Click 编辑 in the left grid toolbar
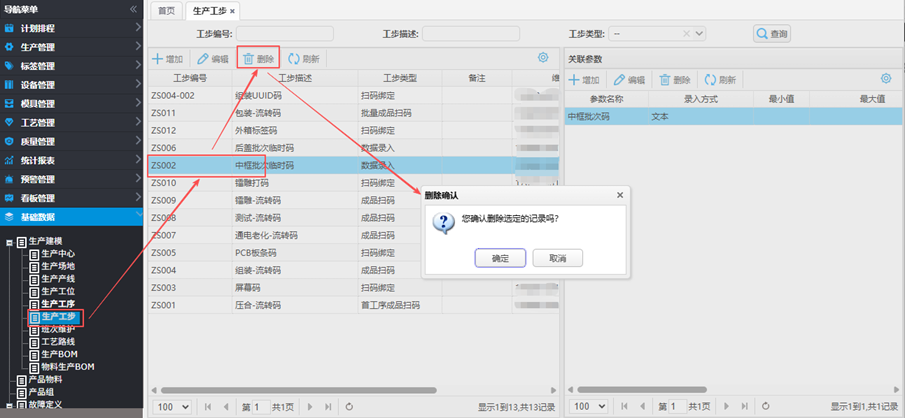 pyautogui.click(x=213, y=58)
